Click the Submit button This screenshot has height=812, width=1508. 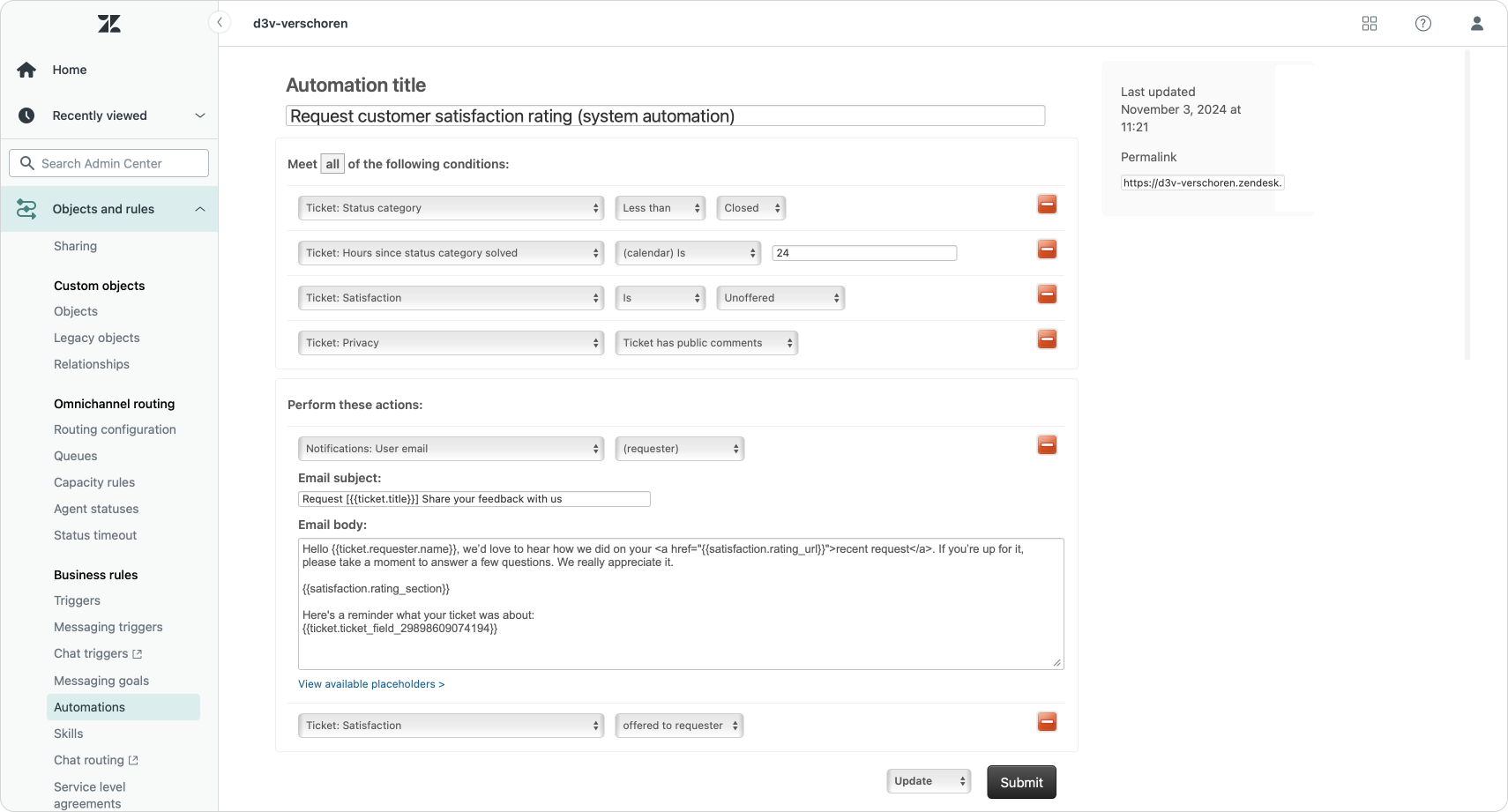(1021, 782)
